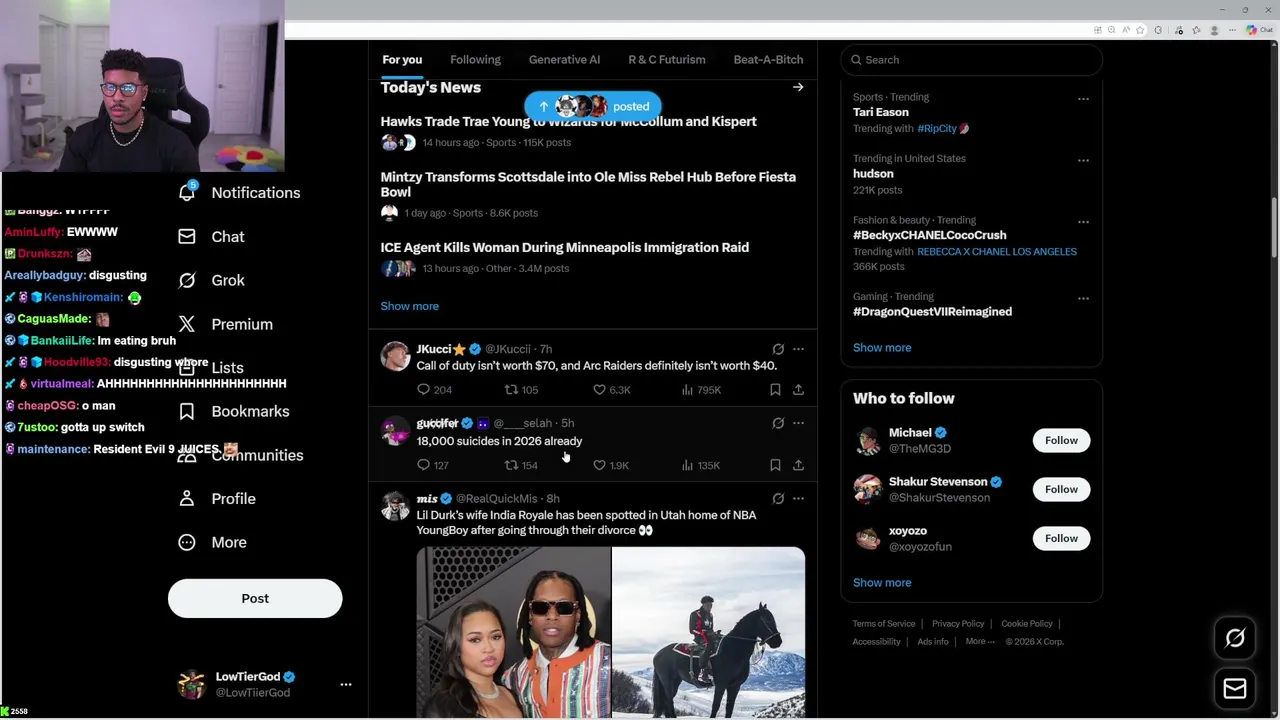Show more Who to follow suggestions
This screenshot has height=720, width=1280.
(882, 583)
